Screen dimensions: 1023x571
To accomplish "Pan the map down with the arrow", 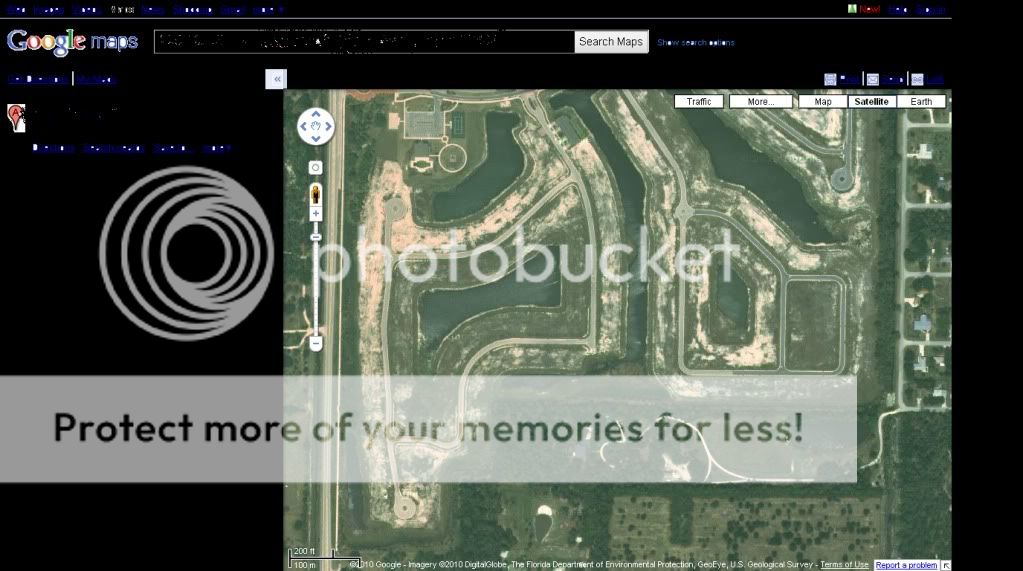I will pos(316,139).
